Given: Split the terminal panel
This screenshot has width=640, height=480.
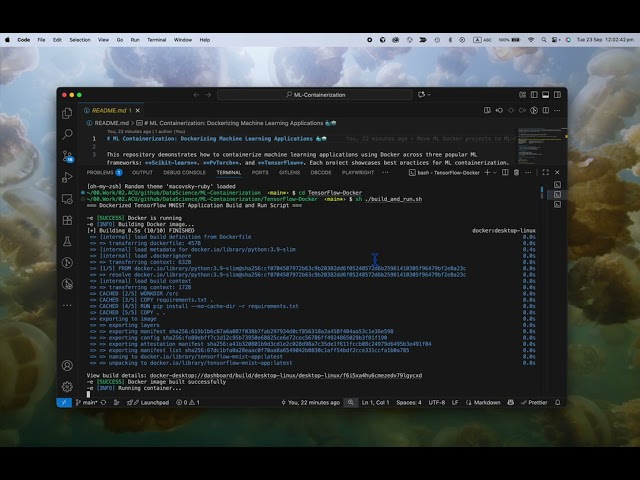Looking at the screenshot, I should (x=505, y=173).
